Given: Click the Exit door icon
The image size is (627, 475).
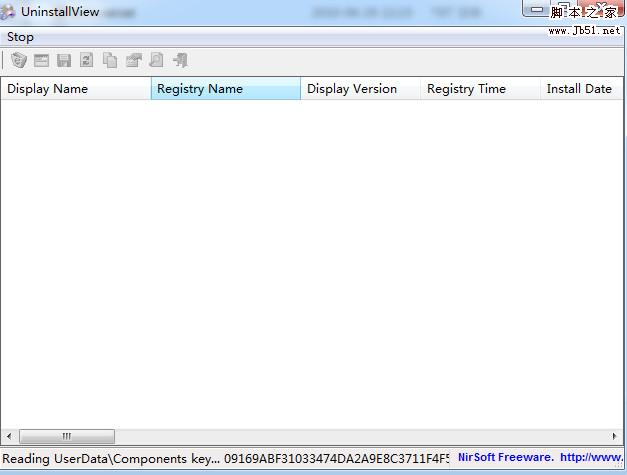Looking at the screenshot, I should click(180, 60).
